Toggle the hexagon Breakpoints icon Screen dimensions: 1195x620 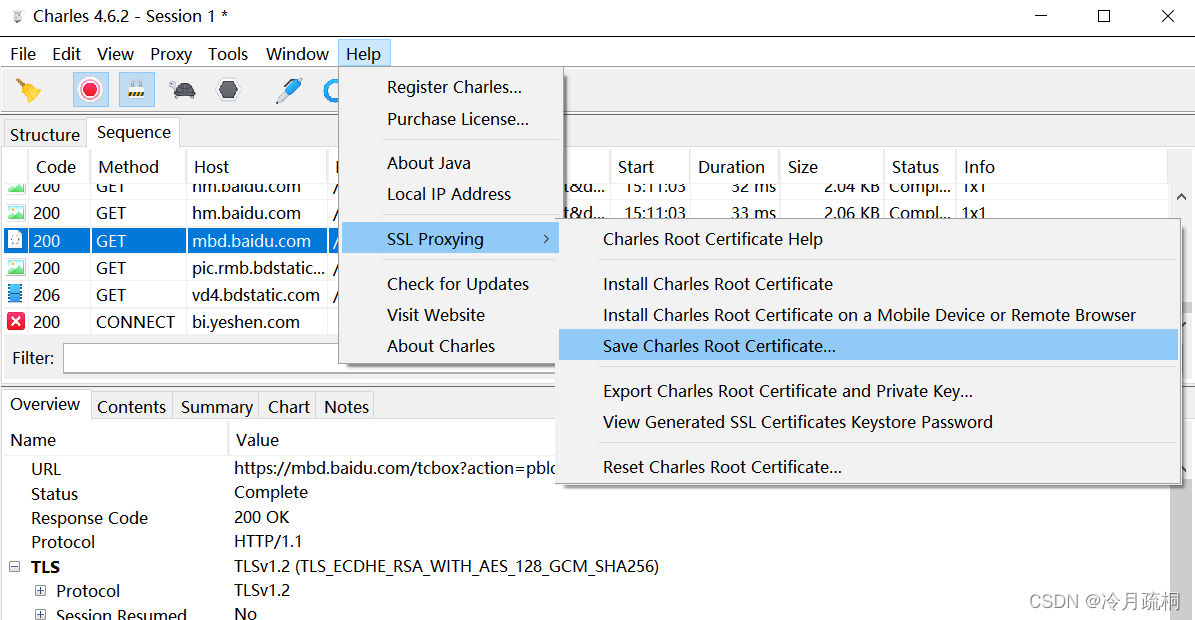228,90
